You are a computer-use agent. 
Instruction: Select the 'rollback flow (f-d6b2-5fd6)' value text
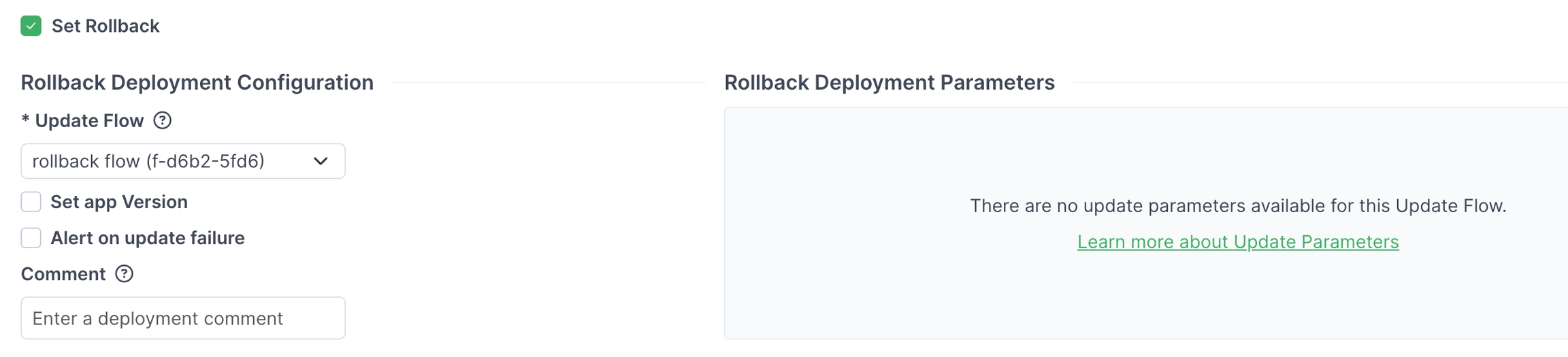point(148,161)
